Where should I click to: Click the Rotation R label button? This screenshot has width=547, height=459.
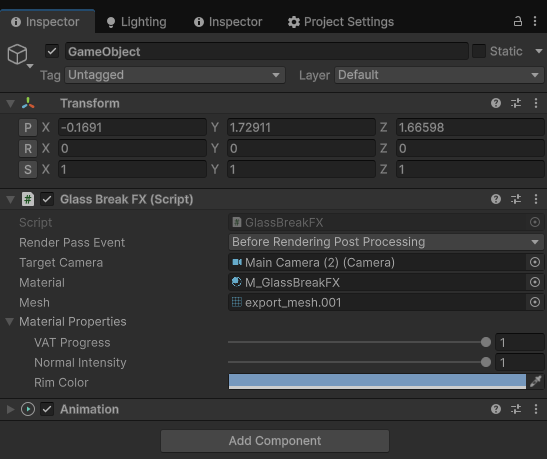click(x=28, y=149)
